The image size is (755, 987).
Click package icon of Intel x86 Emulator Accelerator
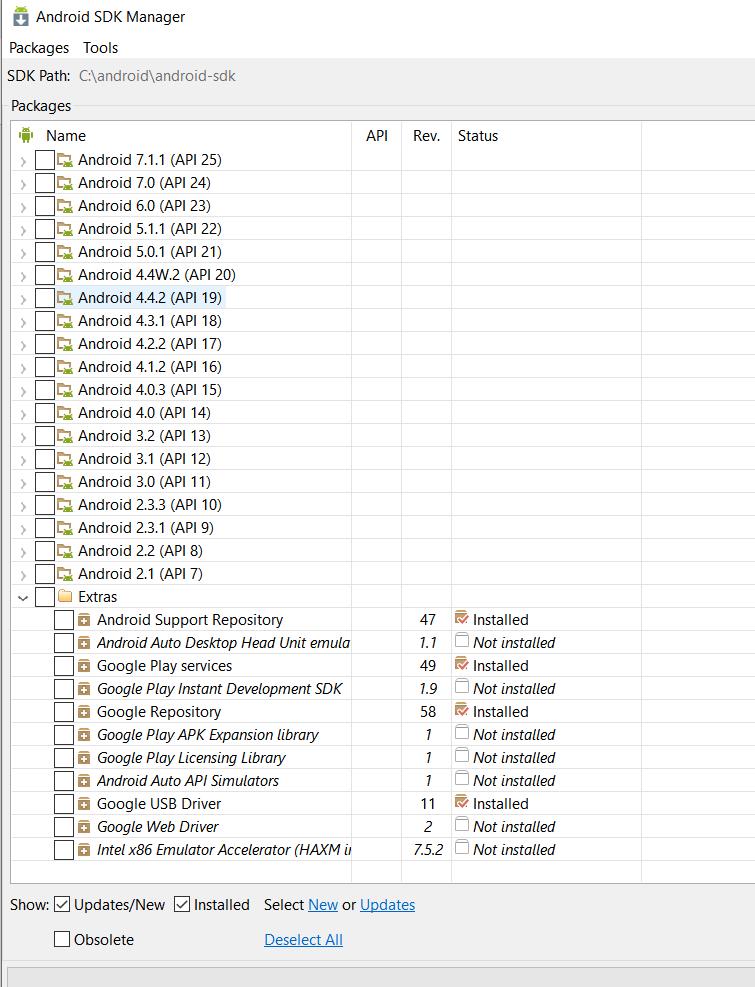click(x=84, y=850)
